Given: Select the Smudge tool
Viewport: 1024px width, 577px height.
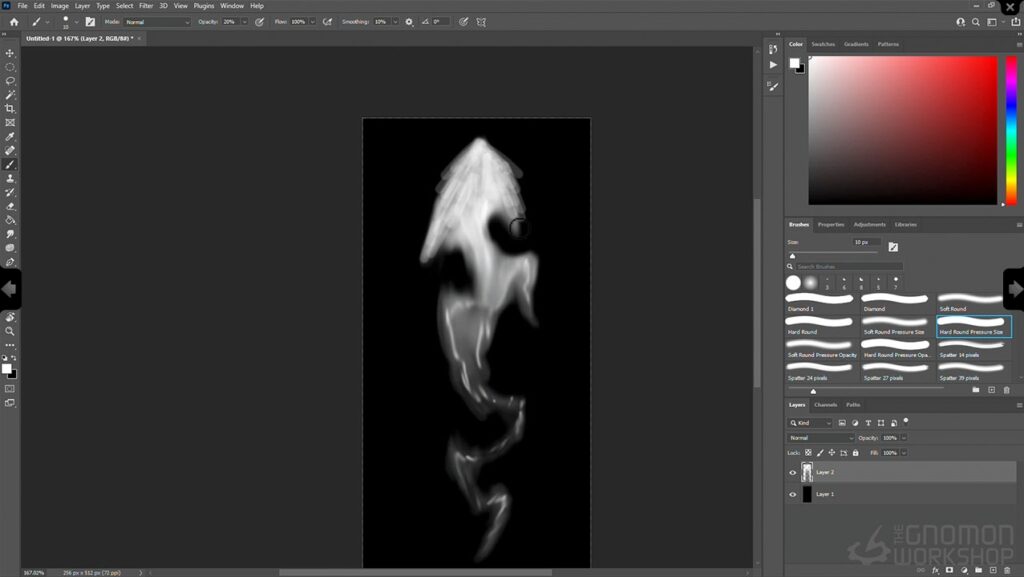Looking at the screenshot, I should 10,234.
